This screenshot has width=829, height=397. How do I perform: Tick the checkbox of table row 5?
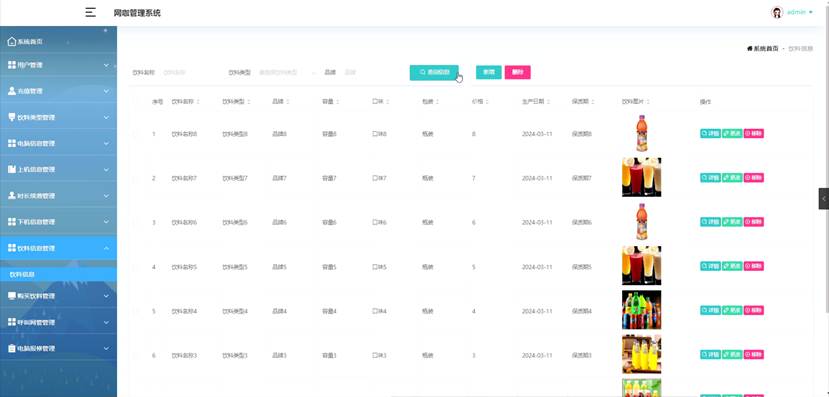[136, 311]
